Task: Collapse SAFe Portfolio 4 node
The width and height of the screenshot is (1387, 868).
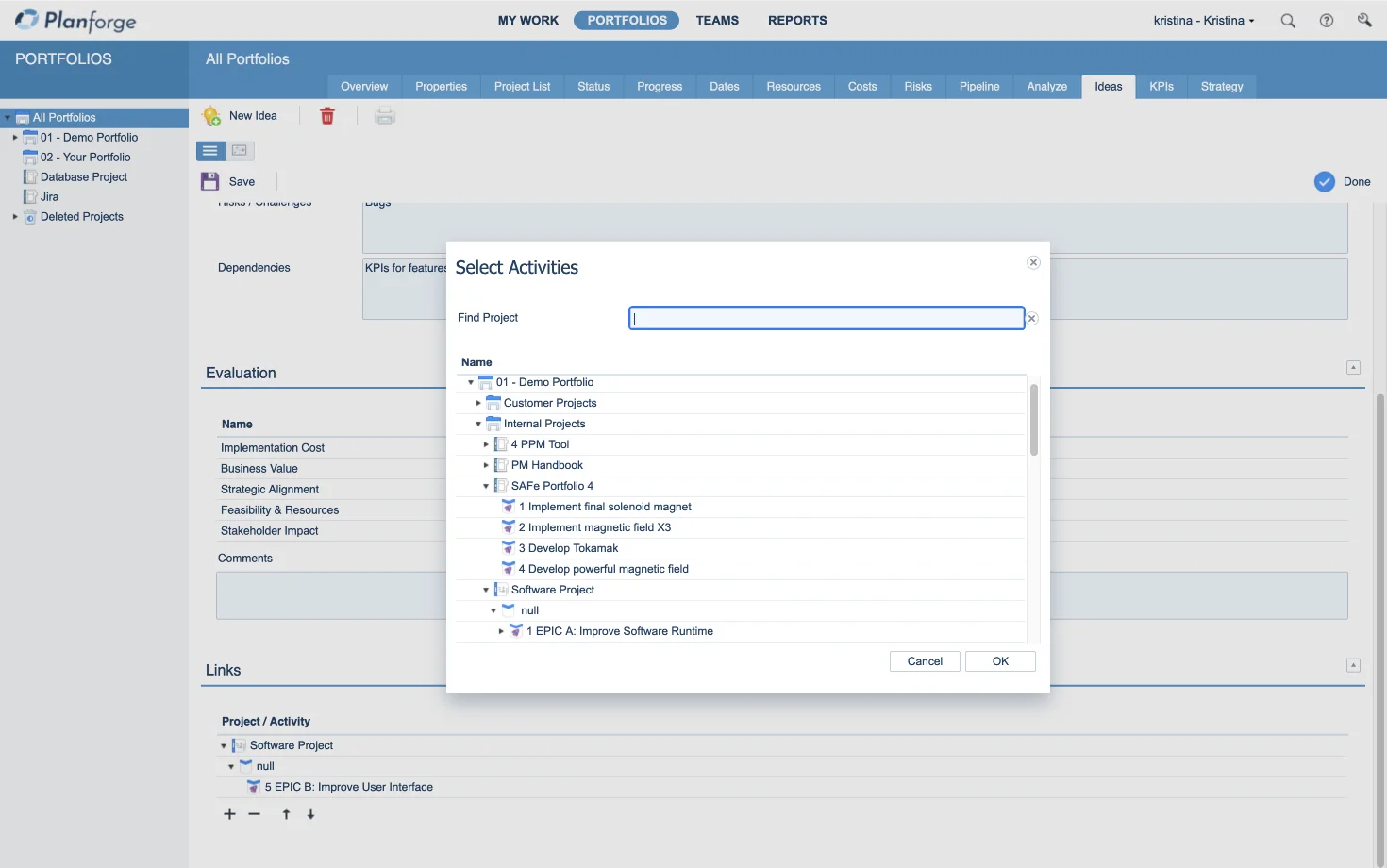Action: pos(486,486)
